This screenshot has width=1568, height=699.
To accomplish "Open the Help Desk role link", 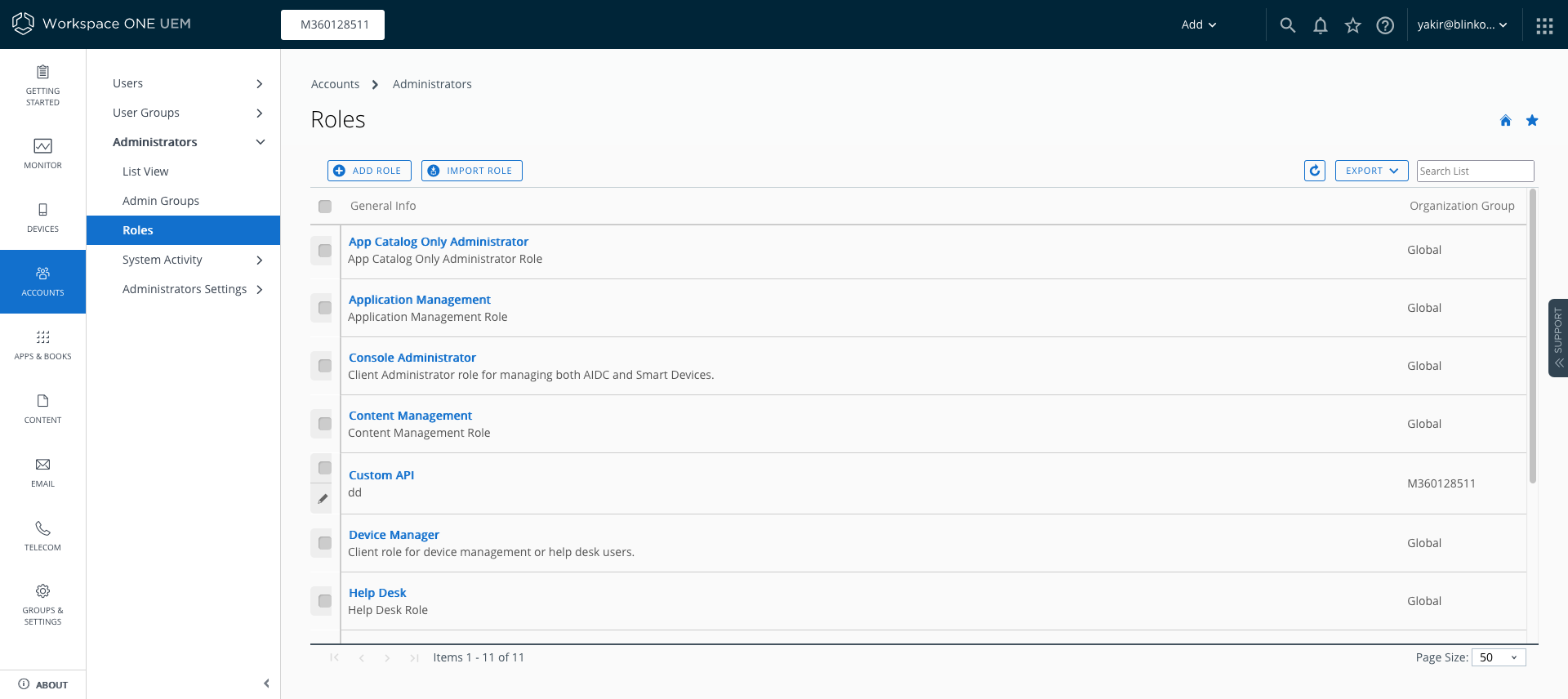I will 377,593.
